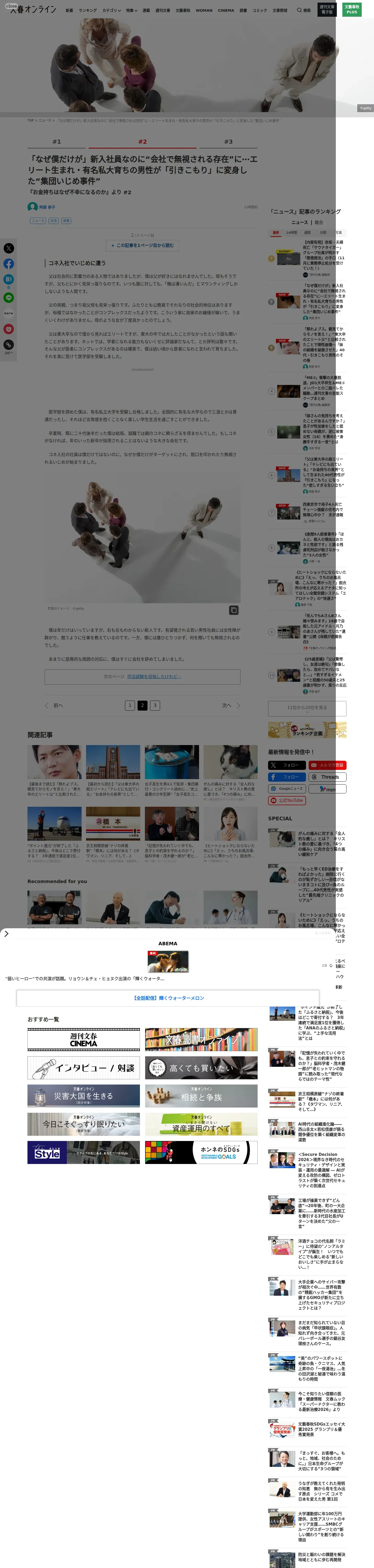
Task: Bookmark article on Hatena B! icon
Action: pyautogui.click(x=9, y=279)
